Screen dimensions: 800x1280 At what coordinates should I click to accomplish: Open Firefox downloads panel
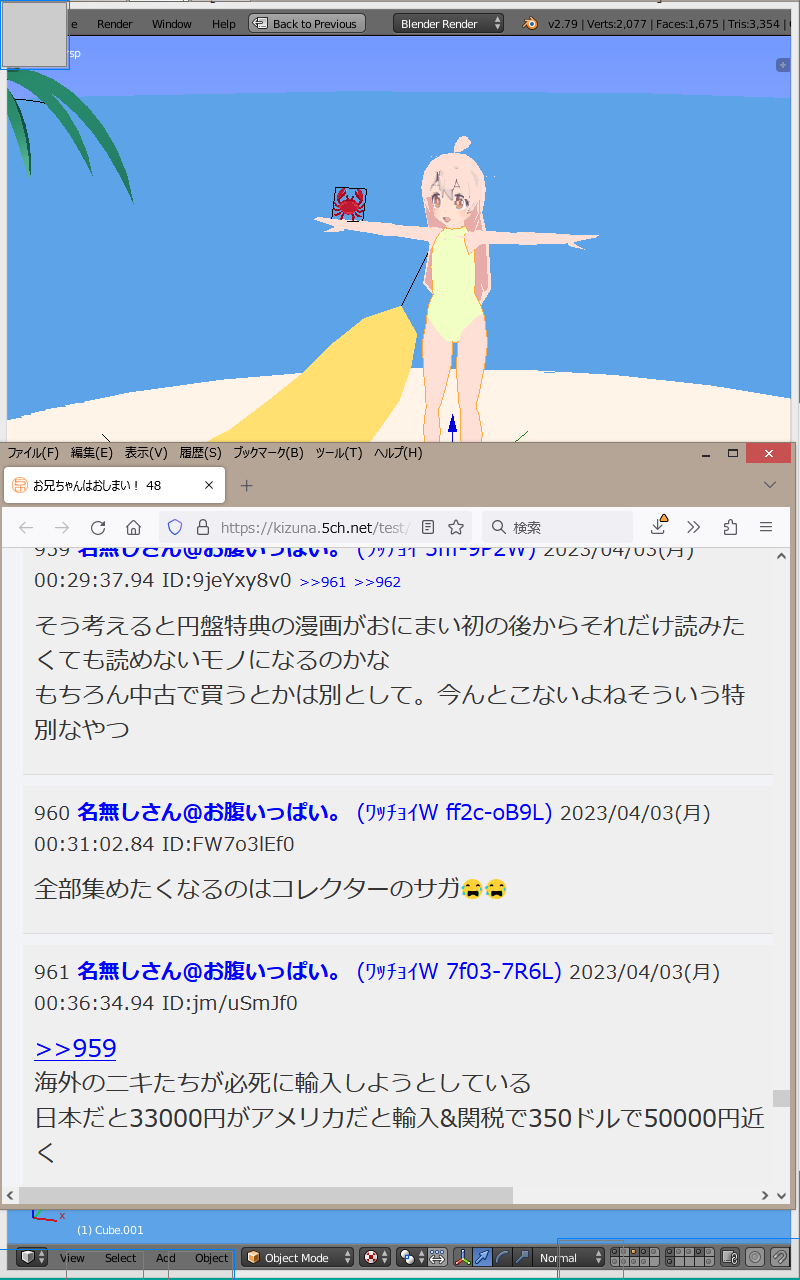point(658,526)
